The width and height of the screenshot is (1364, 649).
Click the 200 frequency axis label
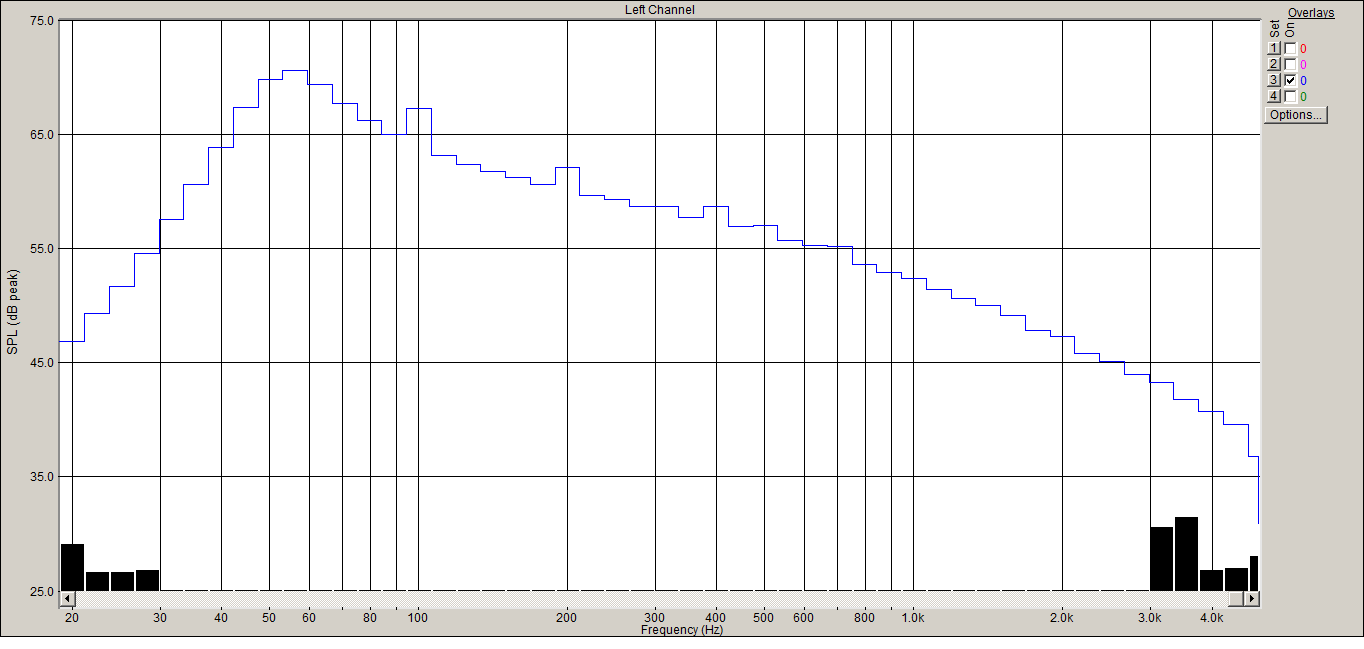pyautogui.click(x=567, y=619)
